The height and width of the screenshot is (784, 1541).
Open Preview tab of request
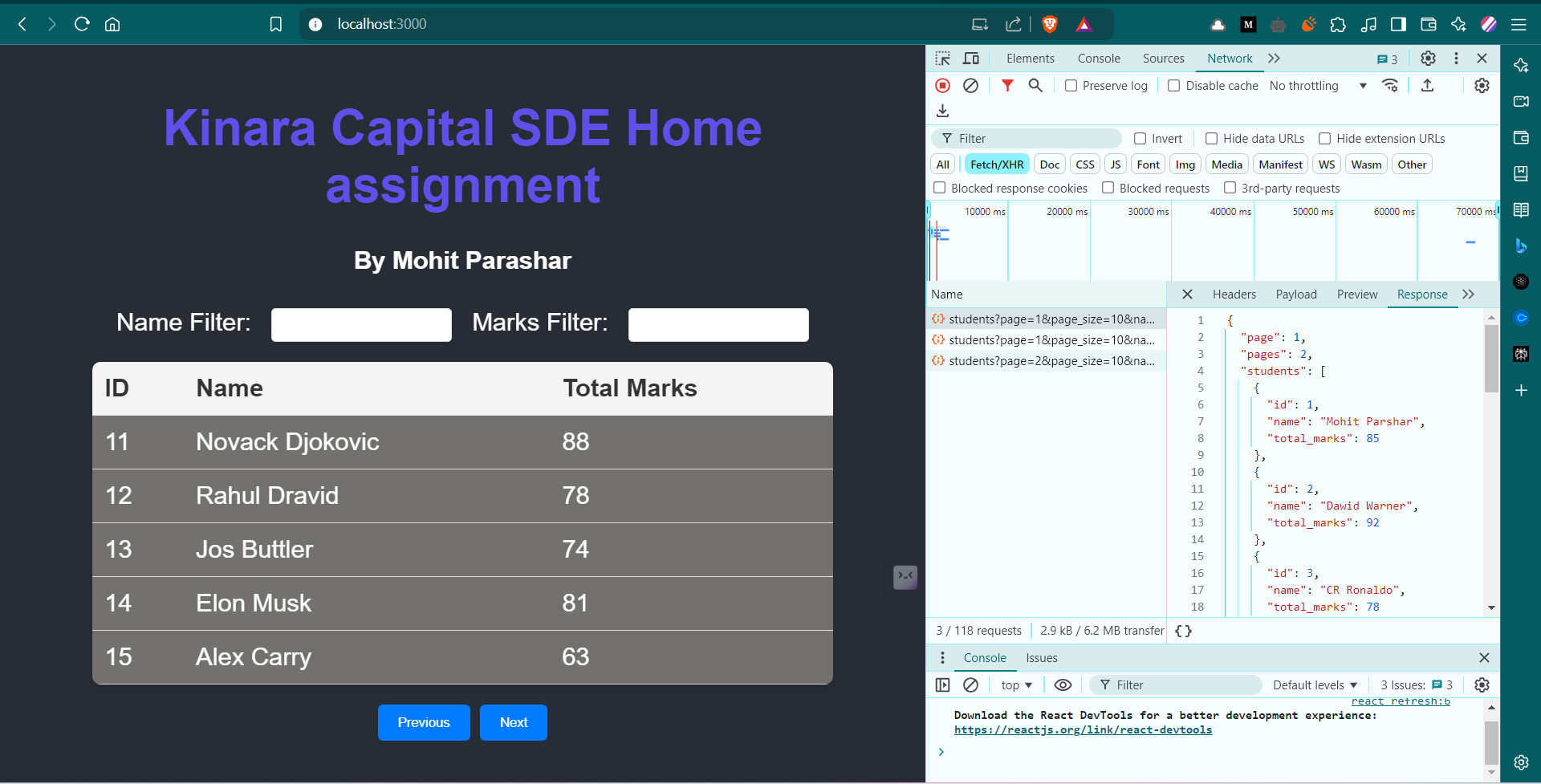coord(1357,295)
